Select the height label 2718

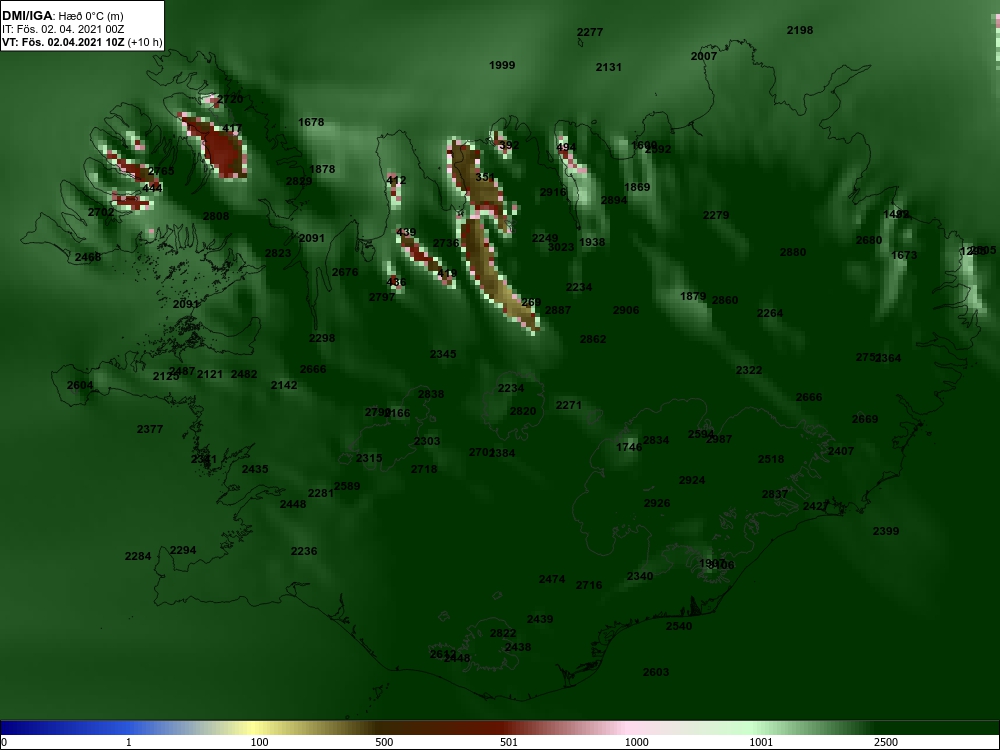tap(424, 469)
